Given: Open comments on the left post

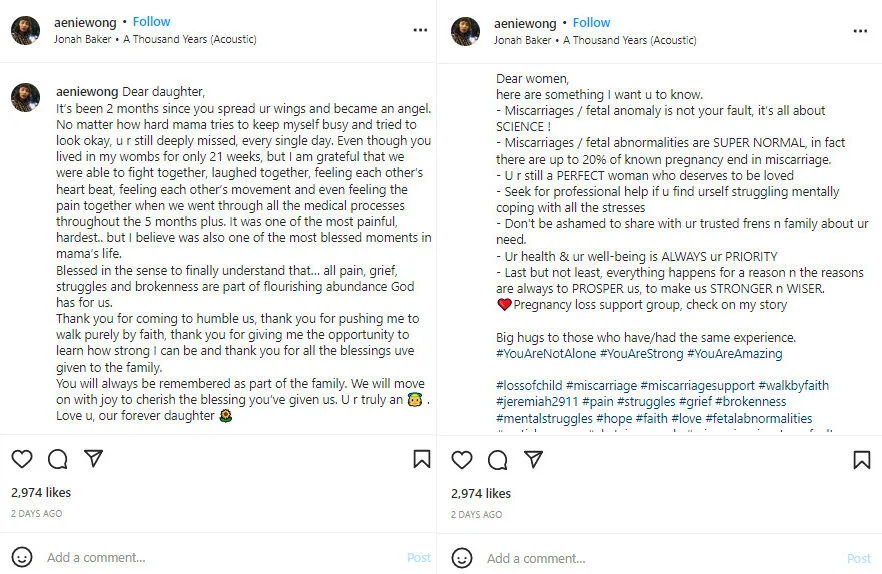Looking at the screenshot, I should click(x=58, y=459).
